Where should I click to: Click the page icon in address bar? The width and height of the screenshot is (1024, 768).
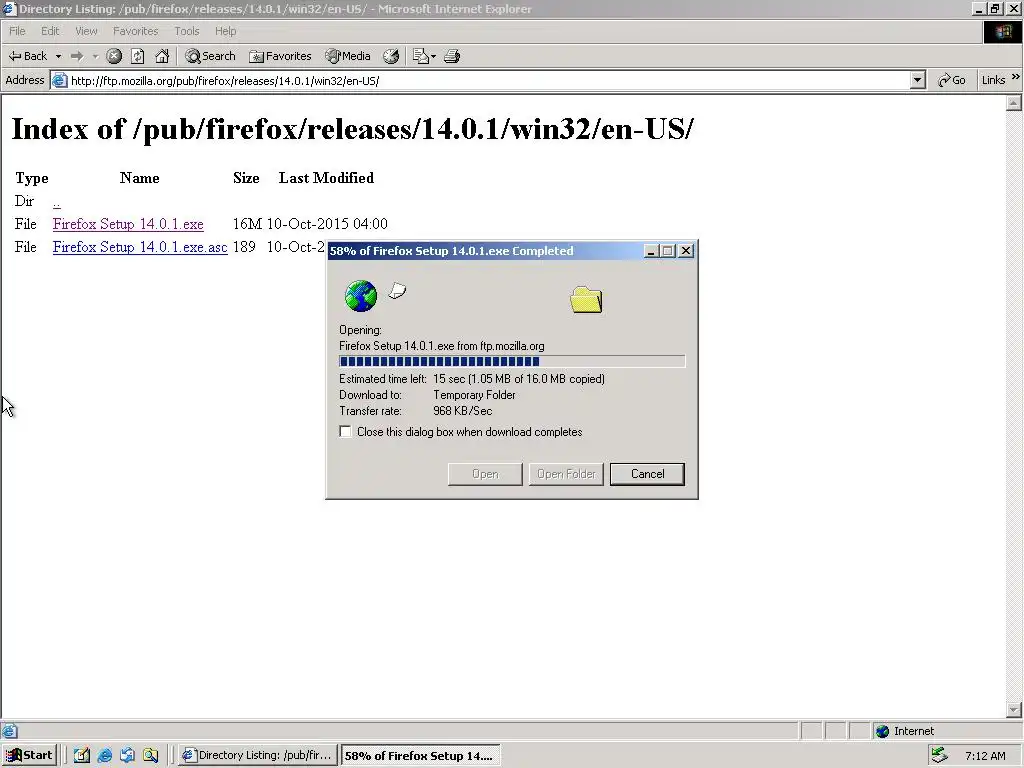(x=59, y=80)
